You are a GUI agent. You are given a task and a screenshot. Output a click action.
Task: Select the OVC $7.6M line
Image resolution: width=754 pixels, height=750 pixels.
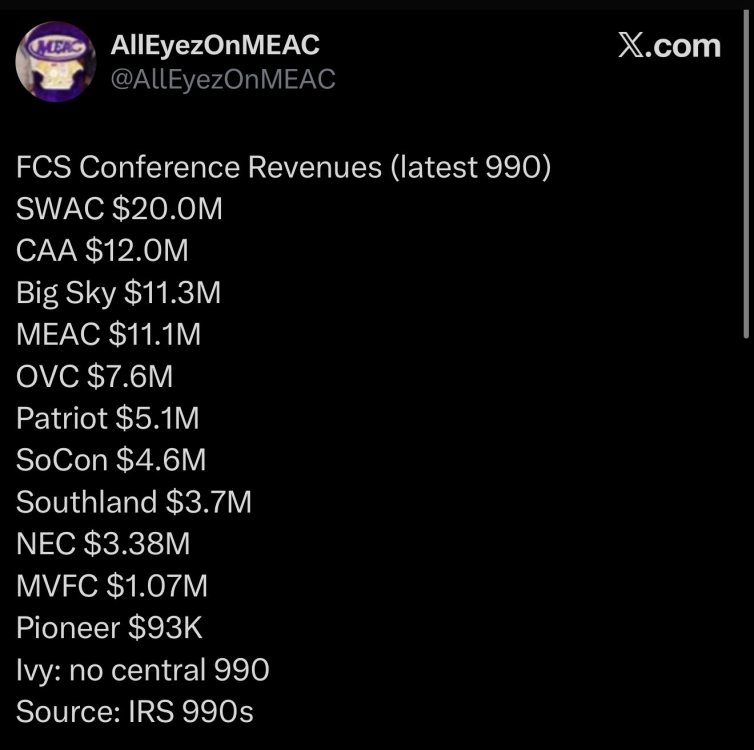[94, 377]
